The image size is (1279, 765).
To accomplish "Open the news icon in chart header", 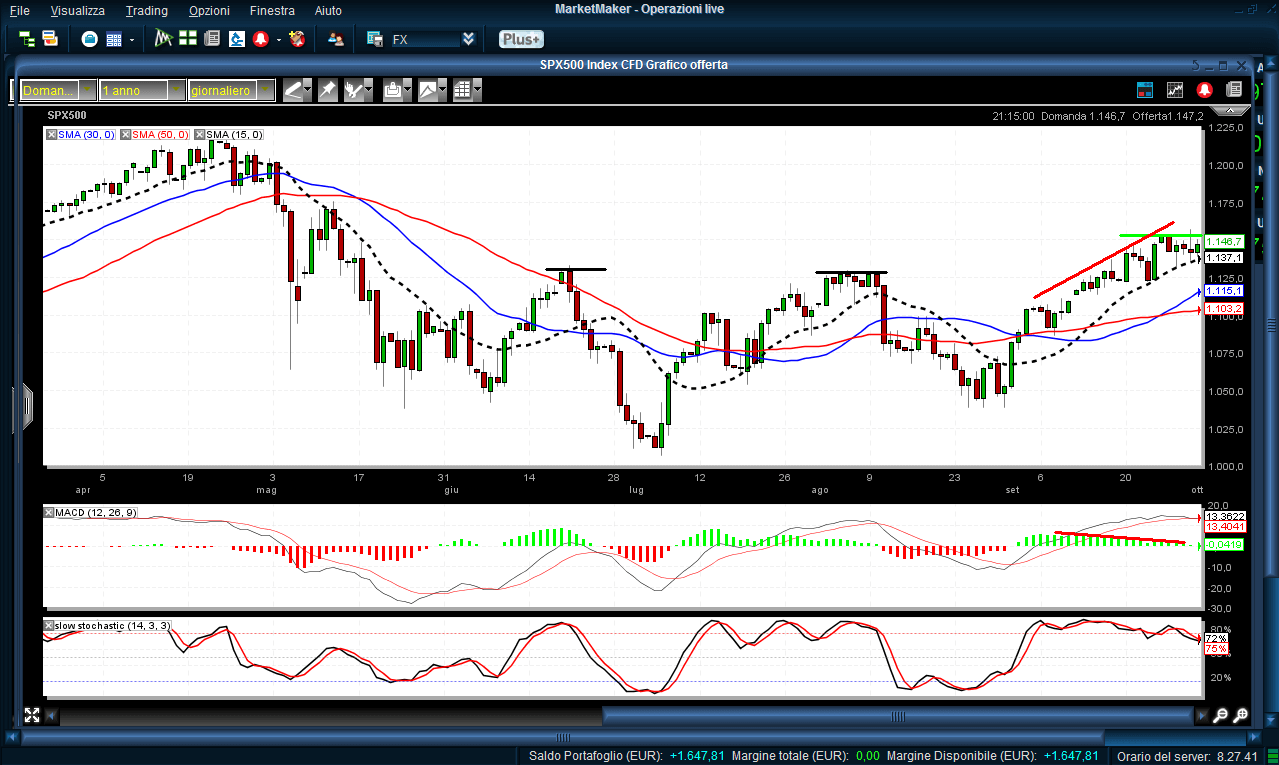I will pyautogui.click(x=1234, y=90).
